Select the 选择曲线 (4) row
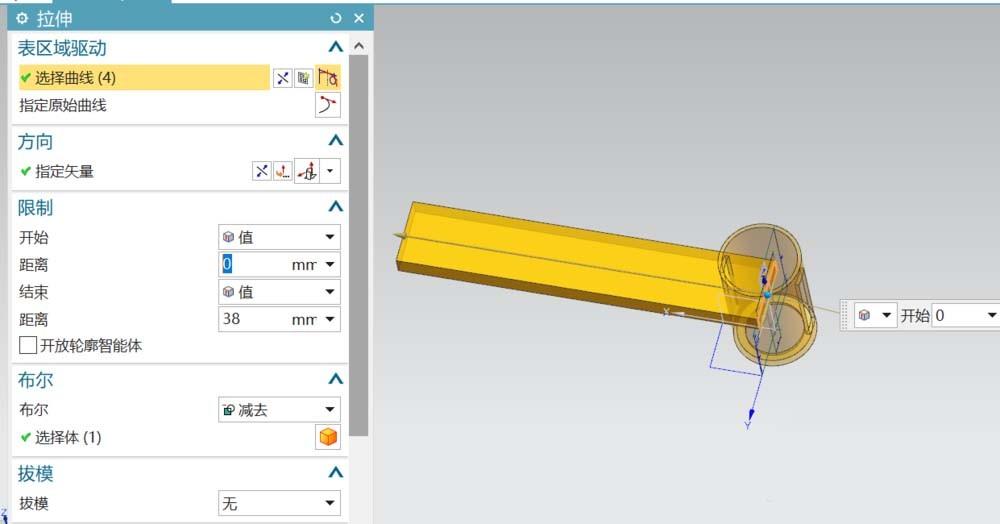1000x524 pixels. [x=144, y=78]
